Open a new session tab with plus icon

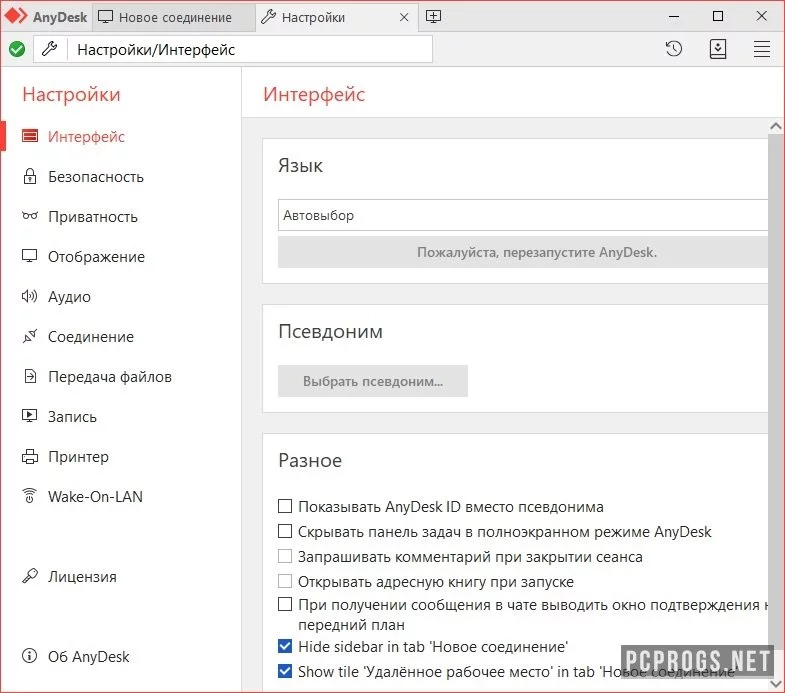pyautogui.click(x=434, y=17)
